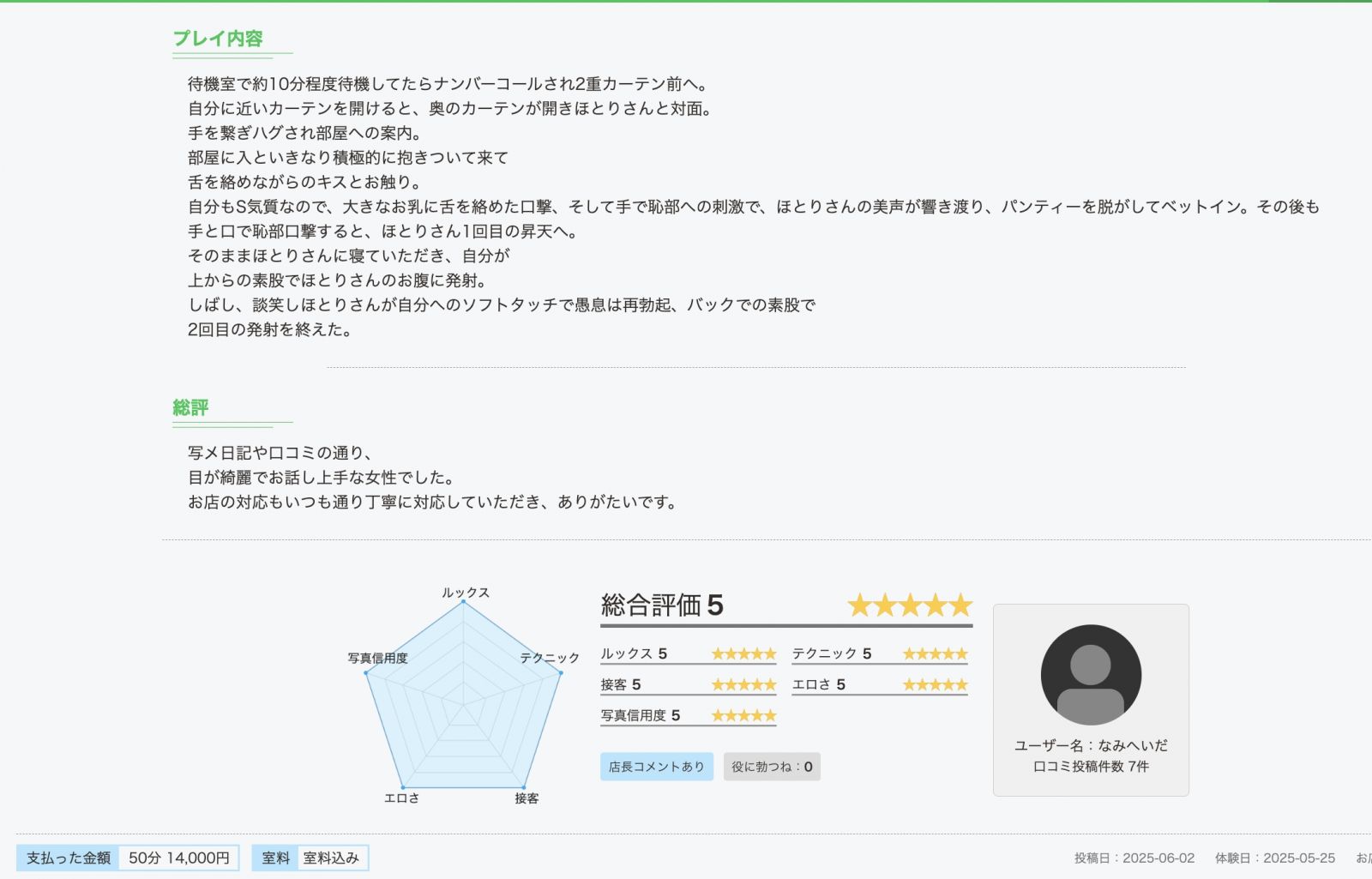1372x879 pixels.
Task: Click the テクニック star rating
Action: click(x=935, y=654)
